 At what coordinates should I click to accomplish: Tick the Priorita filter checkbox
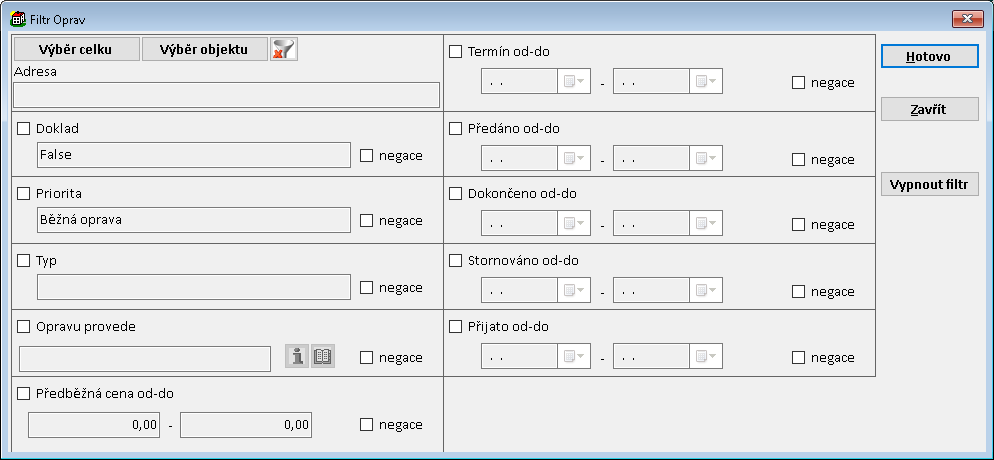(24, 193)
